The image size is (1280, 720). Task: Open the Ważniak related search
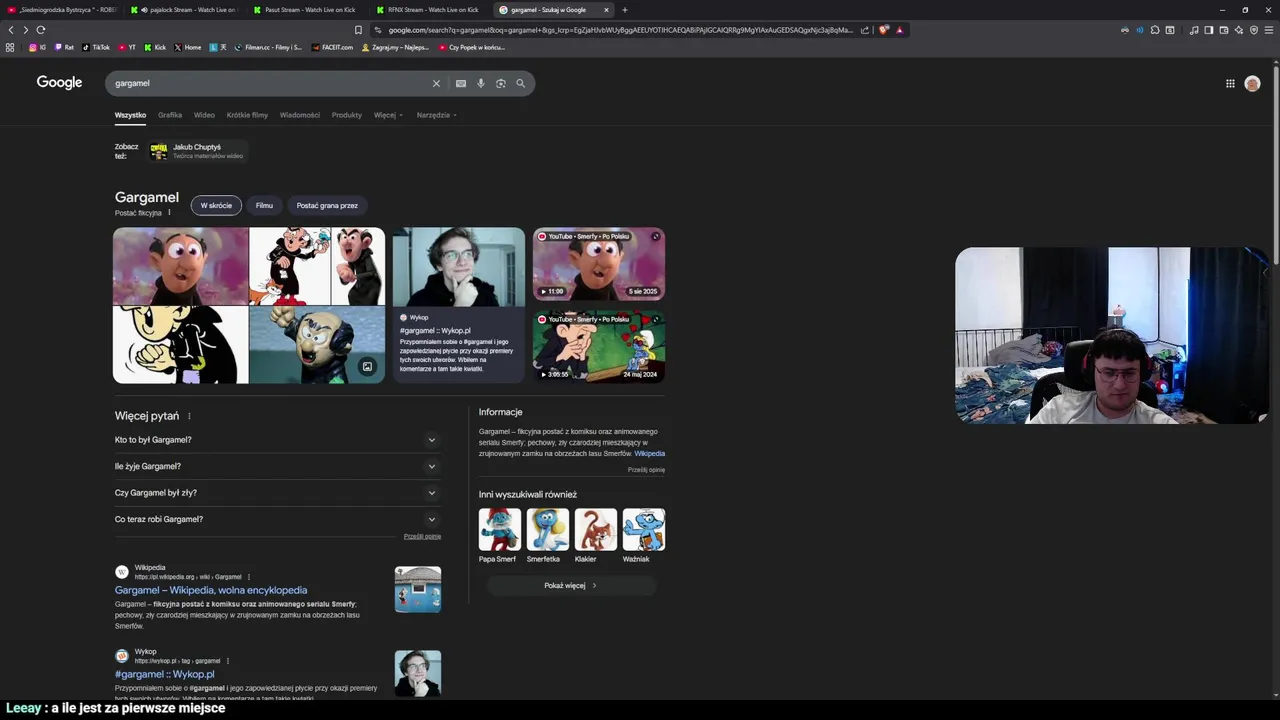pyautogui.click(x=643, y=536)
